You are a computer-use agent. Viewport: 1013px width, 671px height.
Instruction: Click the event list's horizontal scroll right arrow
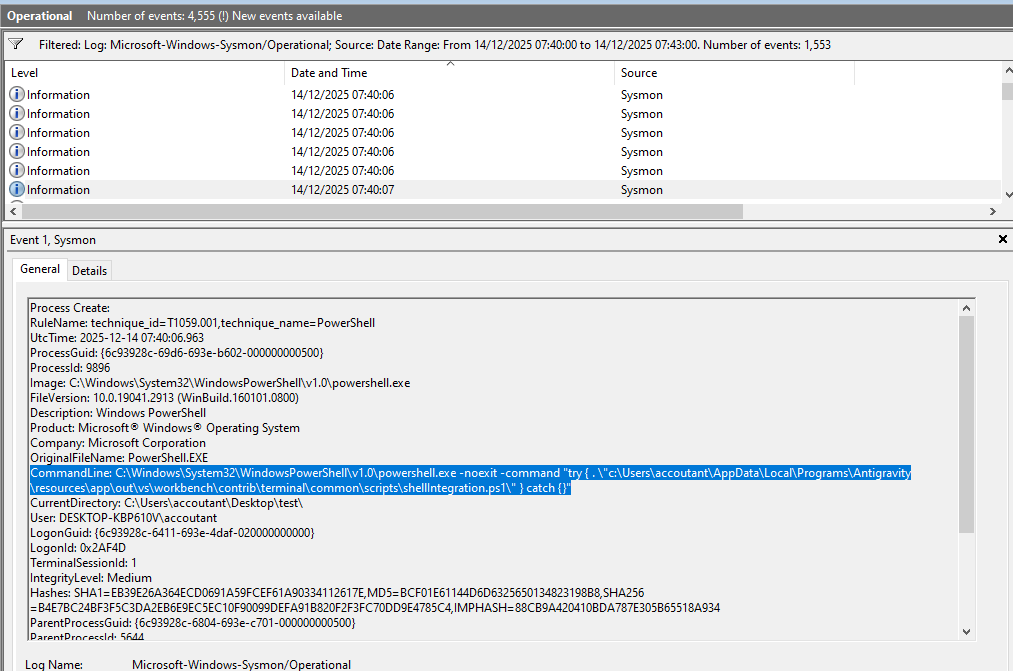click(x=992, y=212)
